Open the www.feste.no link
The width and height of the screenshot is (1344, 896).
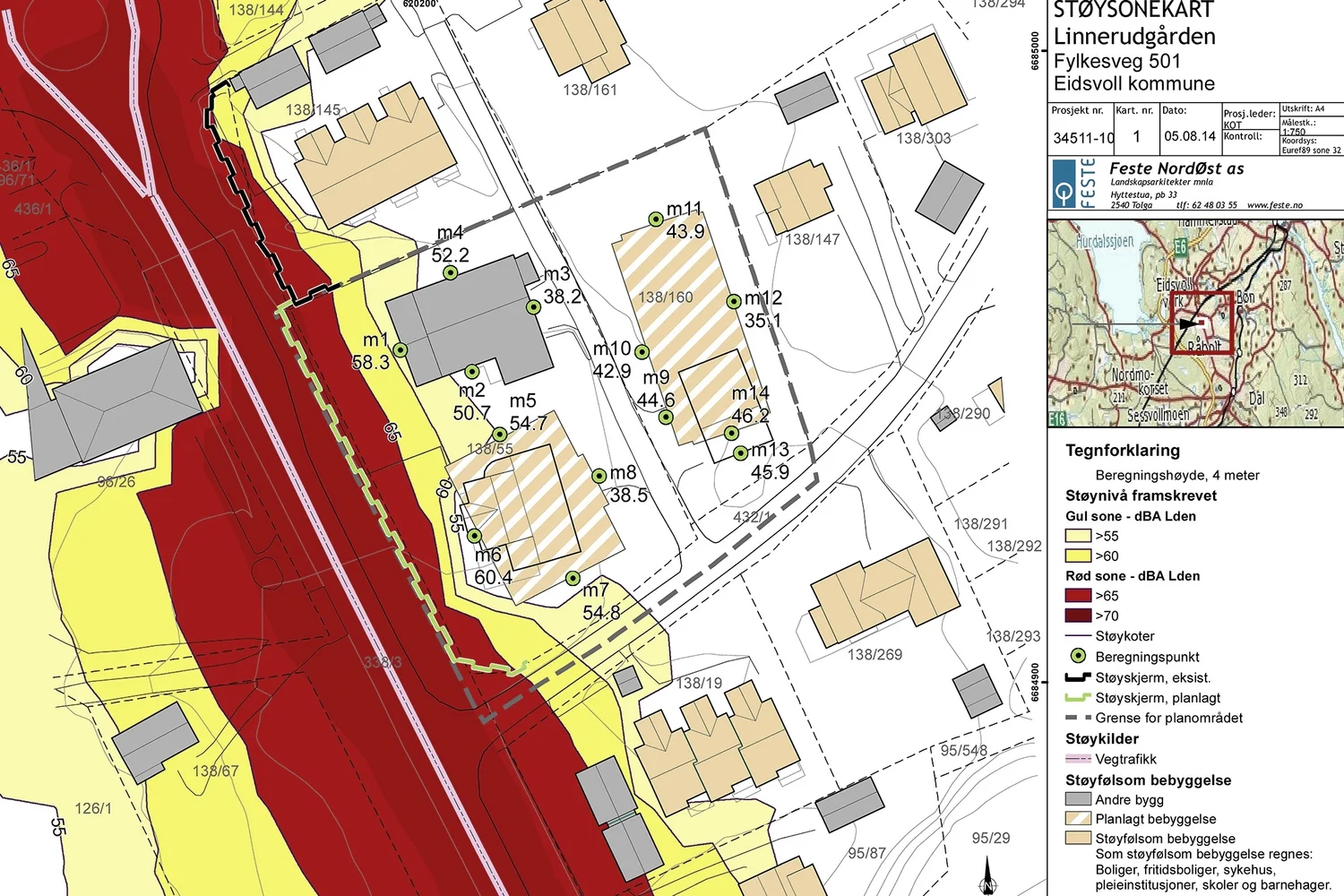pyautogui.click(x=1275, y=205)
